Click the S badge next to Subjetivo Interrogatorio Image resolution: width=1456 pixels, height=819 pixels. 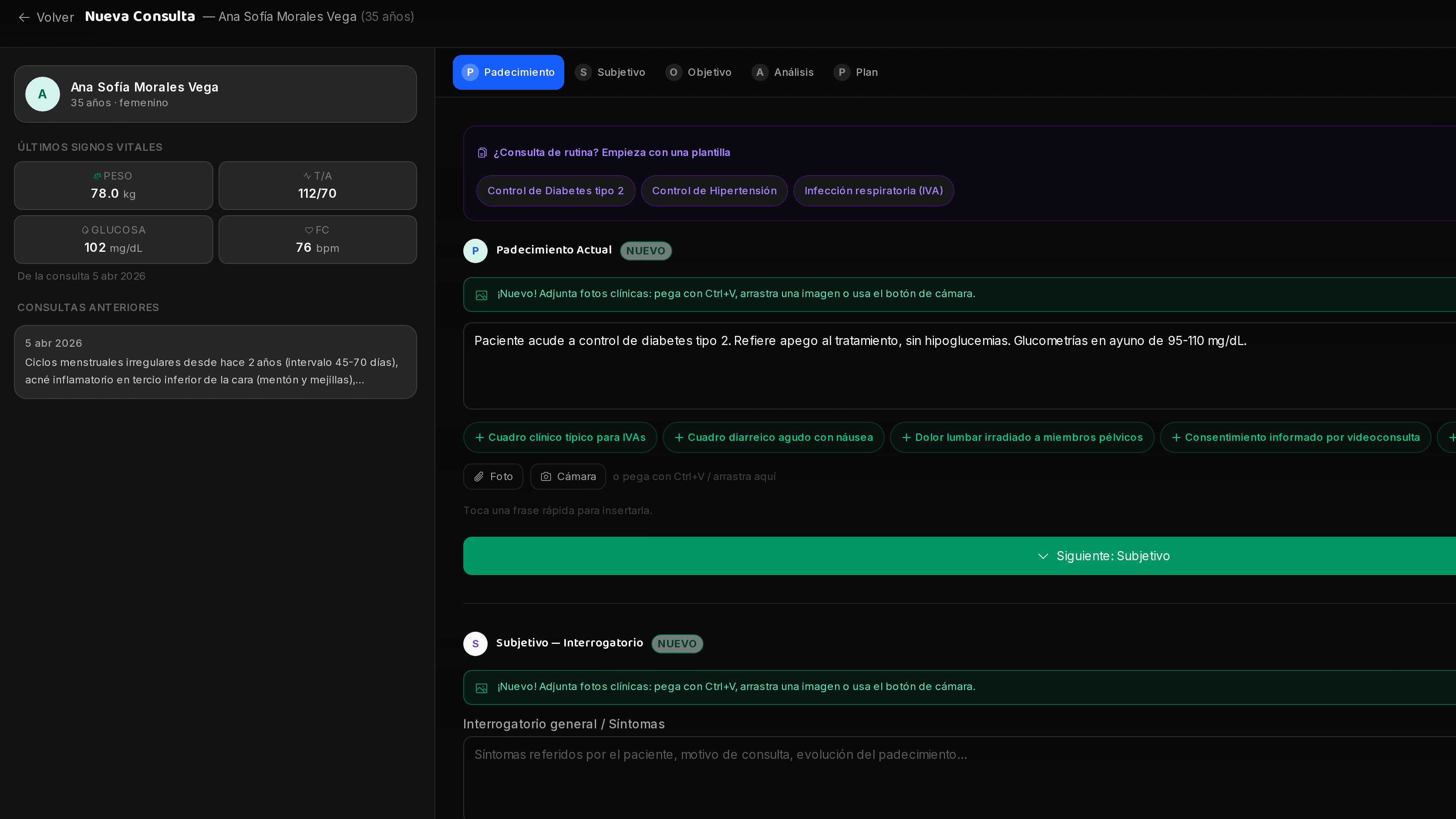point(475,644)
